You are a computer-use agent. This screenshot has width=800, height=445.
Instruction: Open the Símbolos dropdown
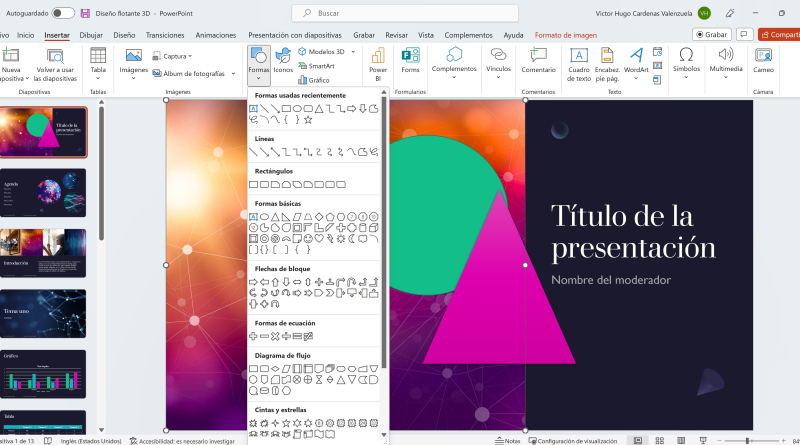tap(686, 63)
